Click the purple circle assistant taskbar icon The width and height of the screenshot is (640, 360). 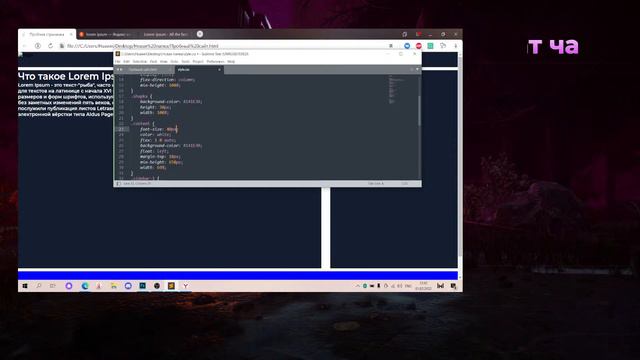[x=69, y=286]
